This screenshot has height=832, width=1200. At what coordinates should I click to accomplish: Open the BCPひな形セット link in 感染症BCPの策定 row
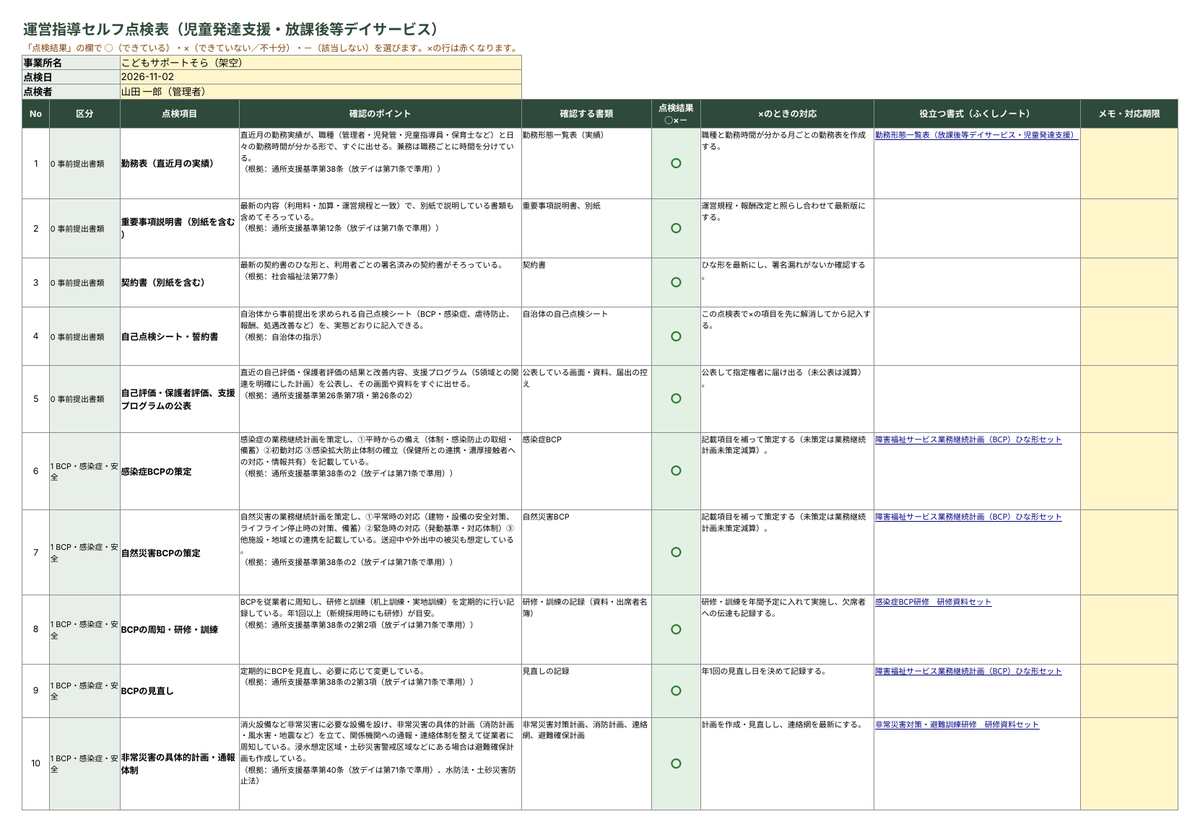(x=968, y=439)
